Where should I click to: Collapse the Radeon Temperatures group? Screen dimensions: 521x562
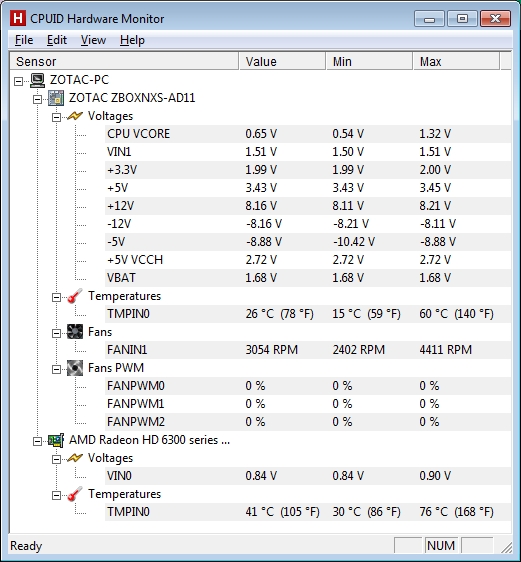(56, 495)
